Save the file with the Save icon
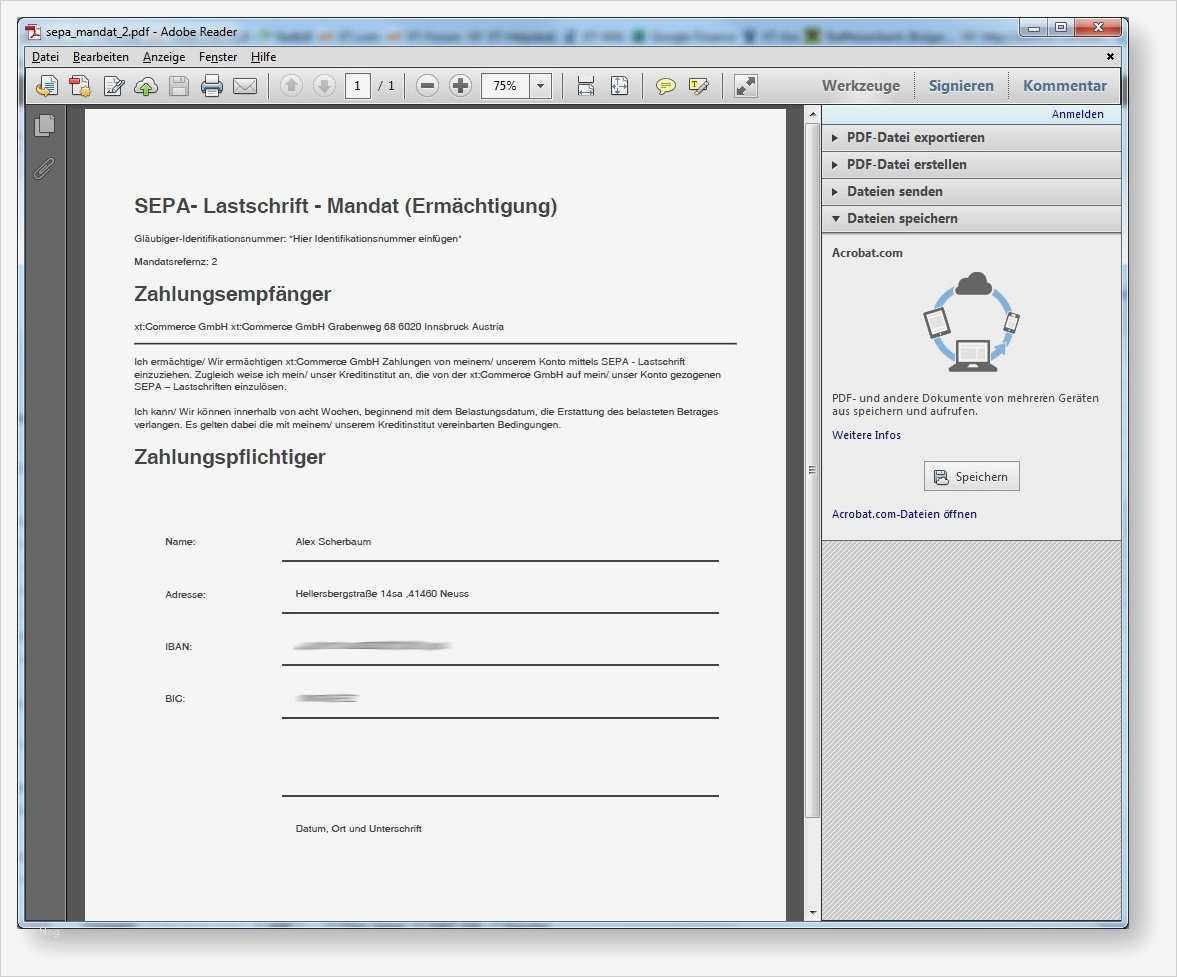Viewport: 1177px width, 977px height. [x=179, y=85]
